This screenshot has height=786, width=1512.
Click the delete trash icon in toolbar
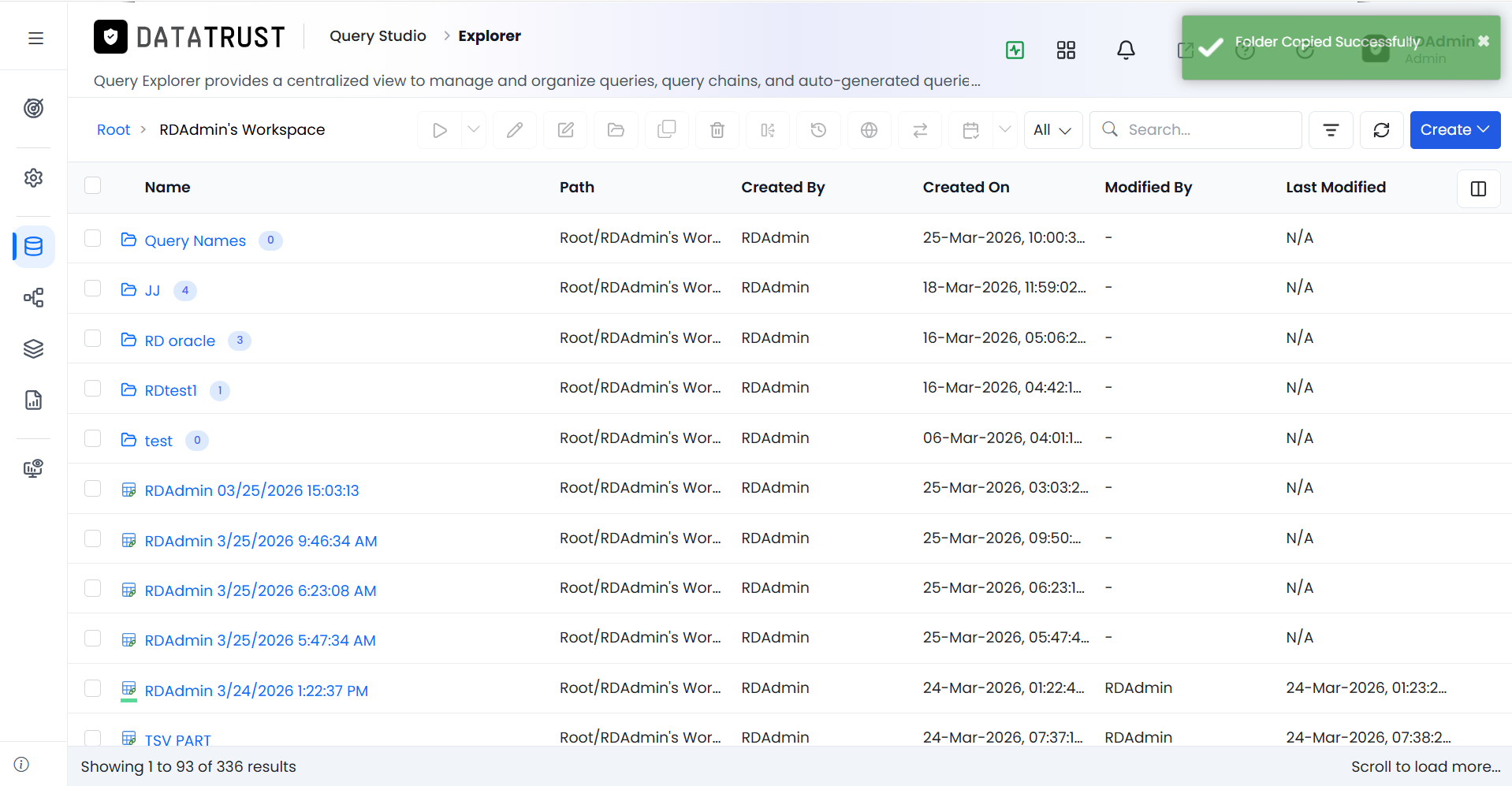point(717,130)
